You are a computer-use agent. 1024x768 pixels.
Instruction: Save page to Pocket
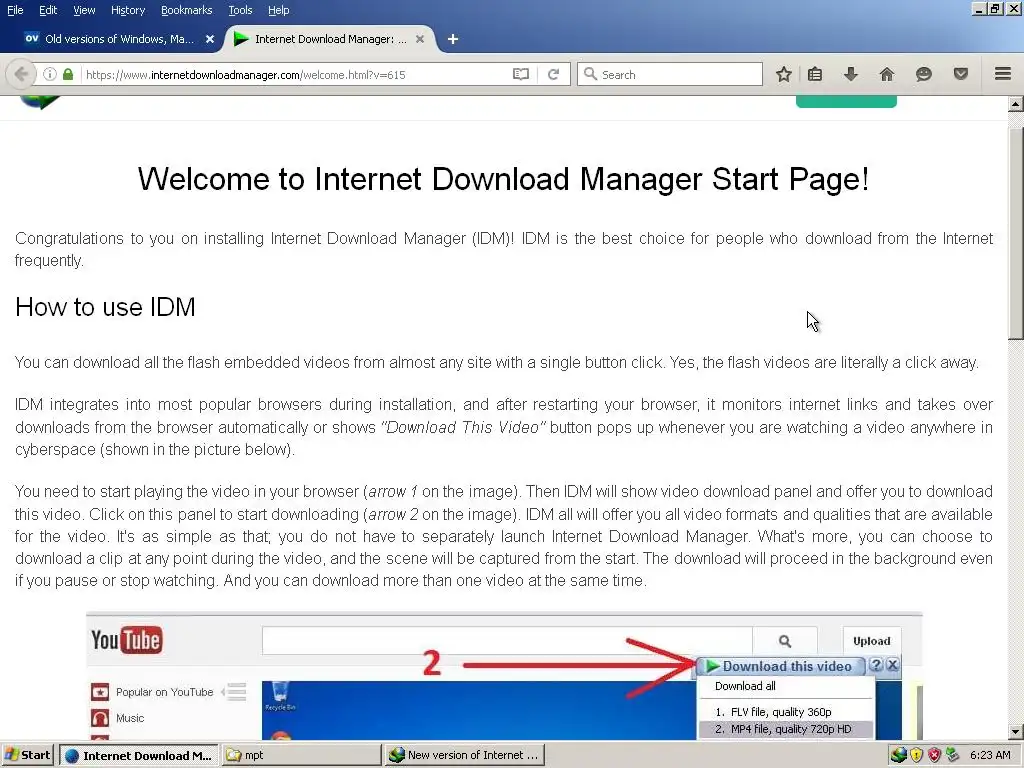click(x=961, y=74)
